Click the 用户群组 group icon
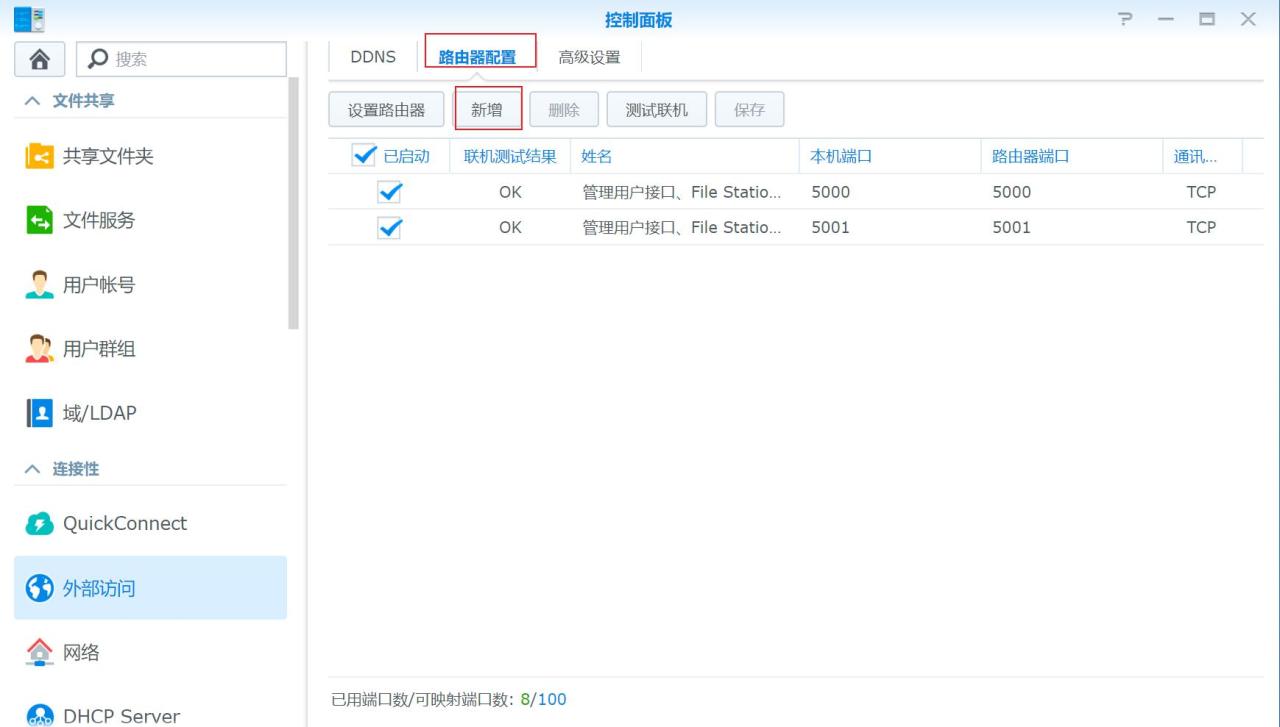Screen dimensions: 1280x727 pos(39,349)
